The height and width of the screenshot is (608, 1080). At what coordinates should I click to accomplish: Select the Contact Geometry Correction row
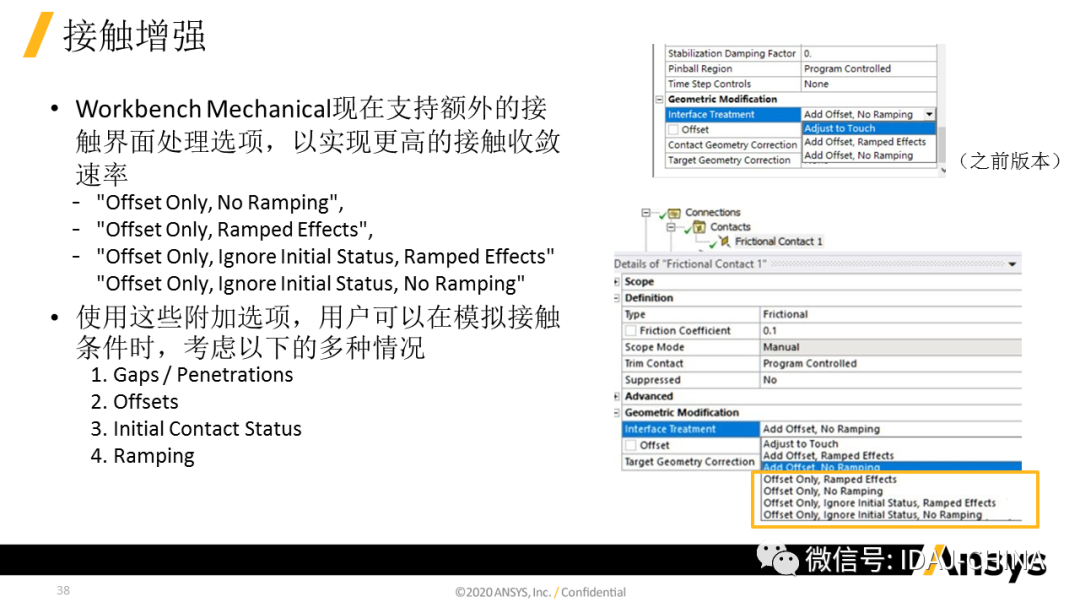pos(733,145)
